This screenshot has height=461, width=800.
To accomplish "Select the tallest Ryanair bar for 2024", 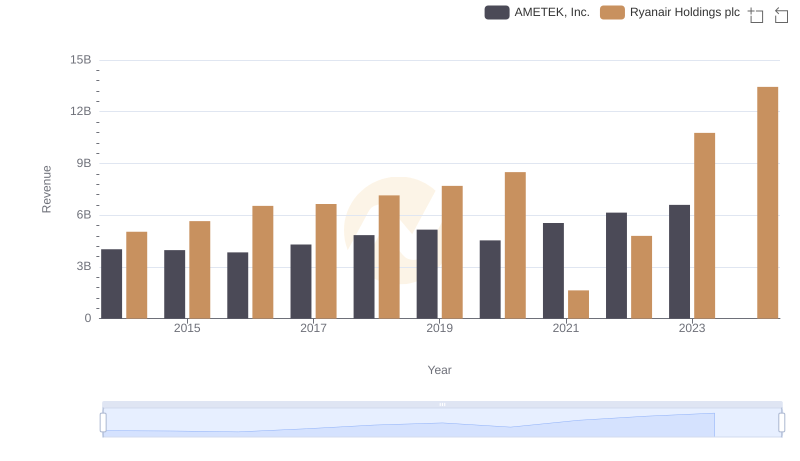I will point(767,202).
